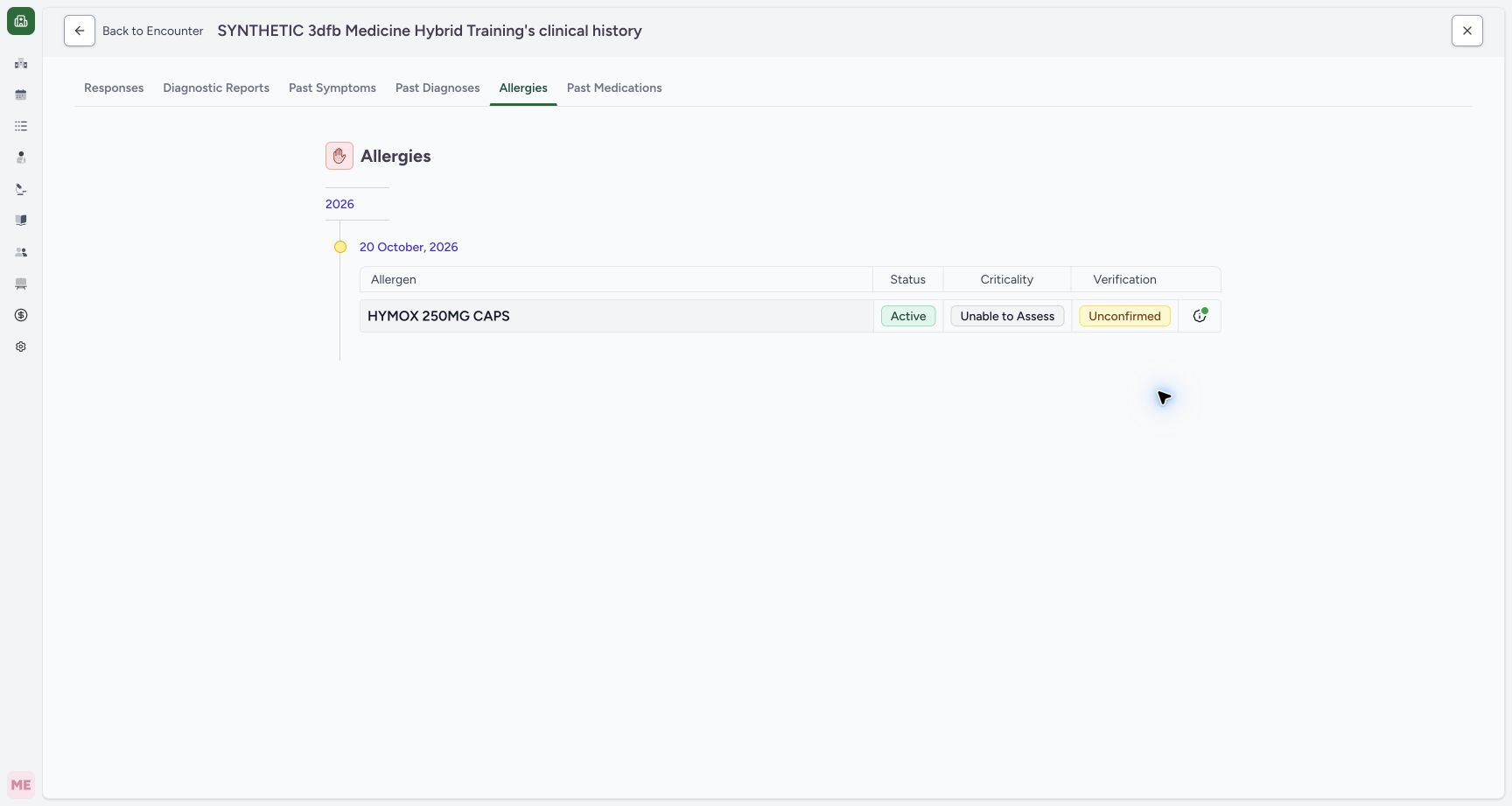This screenshot has width=1512, height=806.
Task: Open the open-book sidebar icon
Action: 21,221
